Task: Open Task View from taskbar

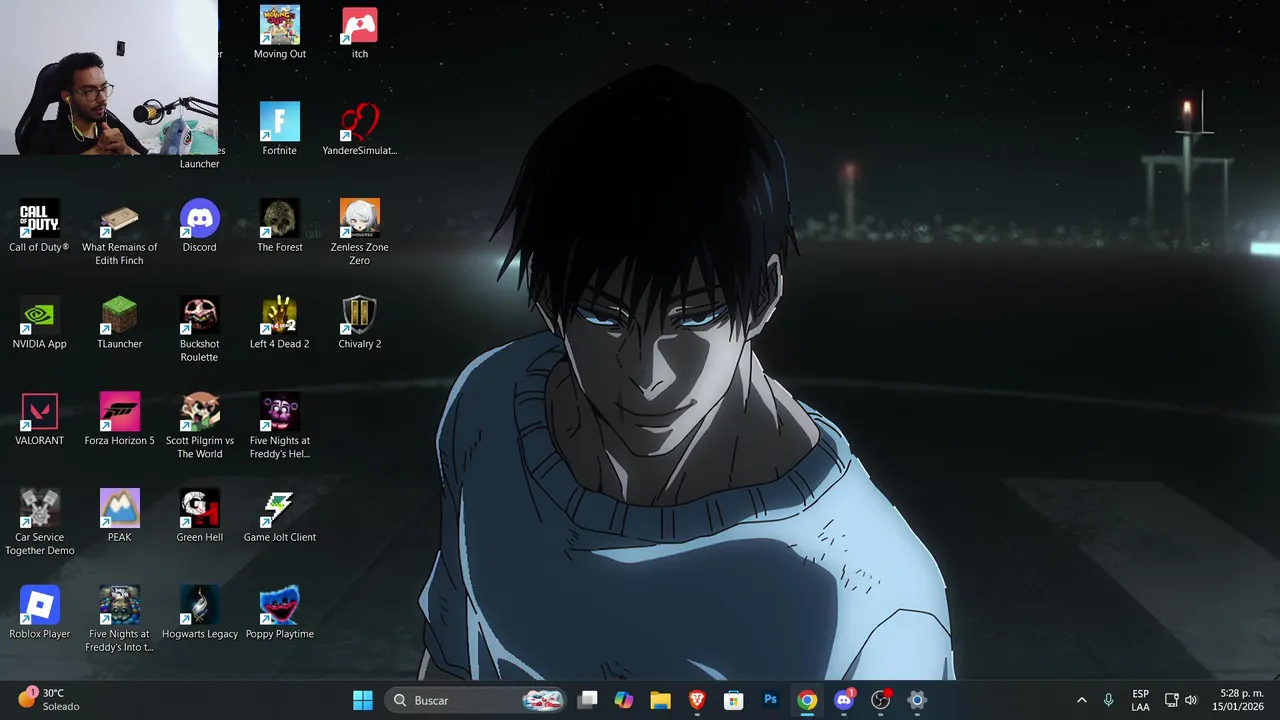Action: click(588, 700)
